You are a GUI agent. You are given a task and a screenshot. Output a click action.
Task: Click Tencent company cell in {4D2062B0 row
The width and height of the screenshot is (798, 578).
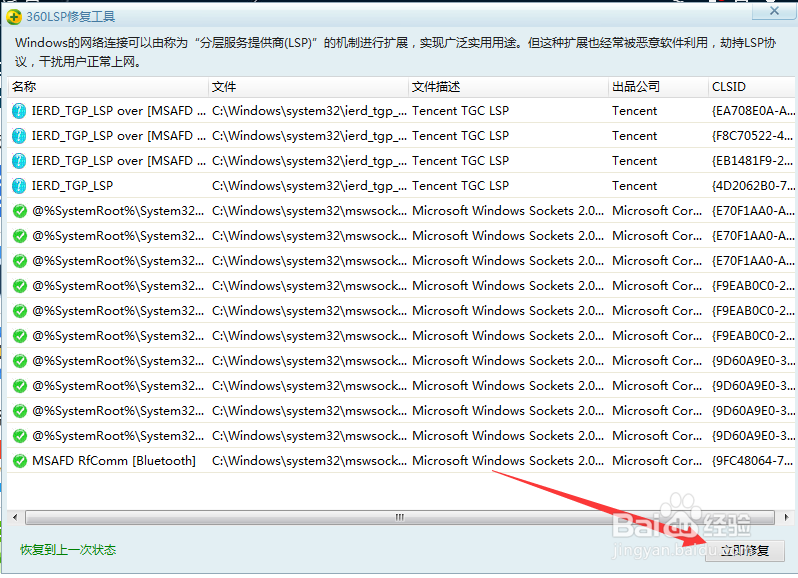click(635, 185)
